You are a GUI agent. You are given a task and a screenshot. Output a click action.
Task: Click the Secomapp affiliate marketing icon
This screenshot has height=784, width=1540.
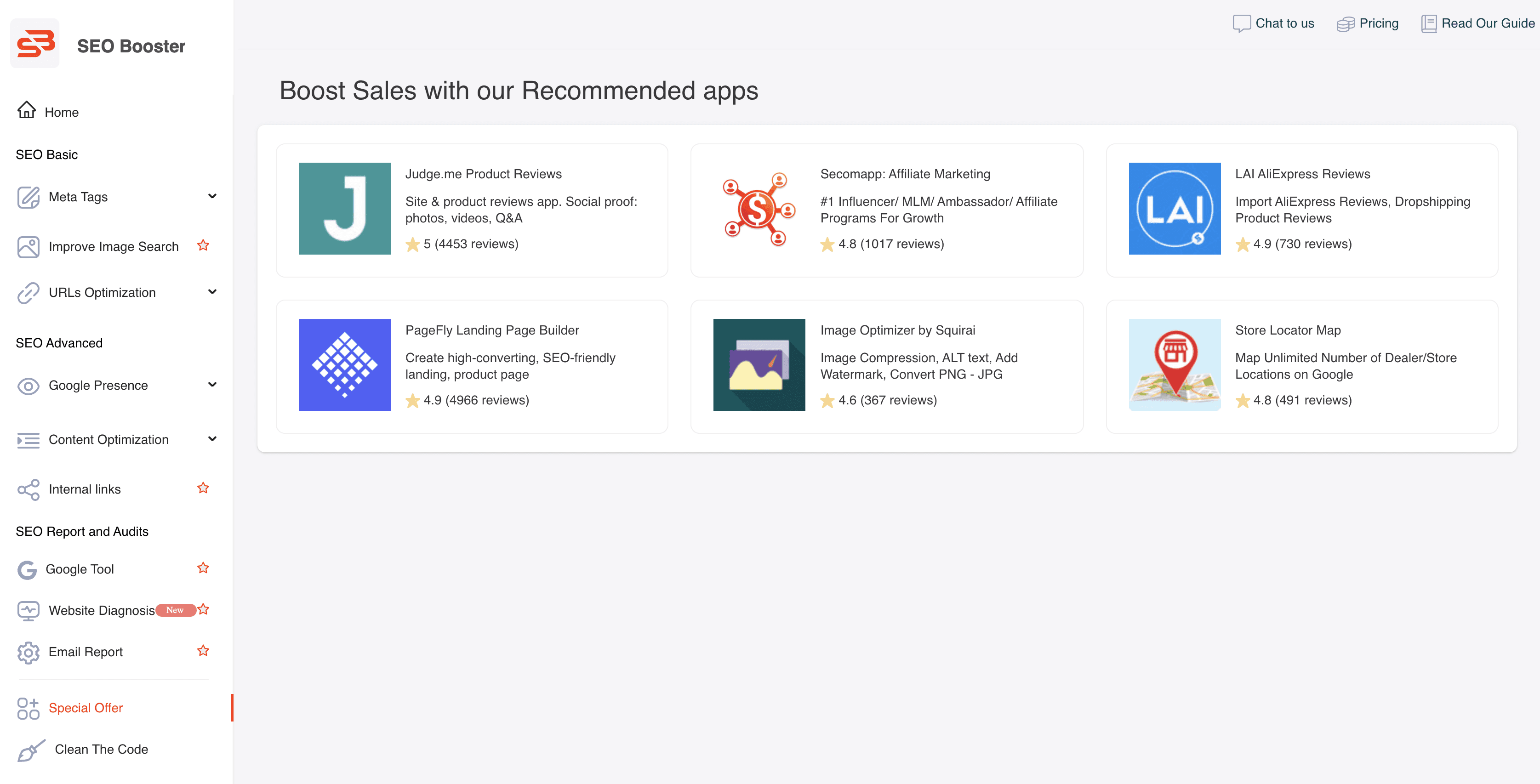pos(759,209)
